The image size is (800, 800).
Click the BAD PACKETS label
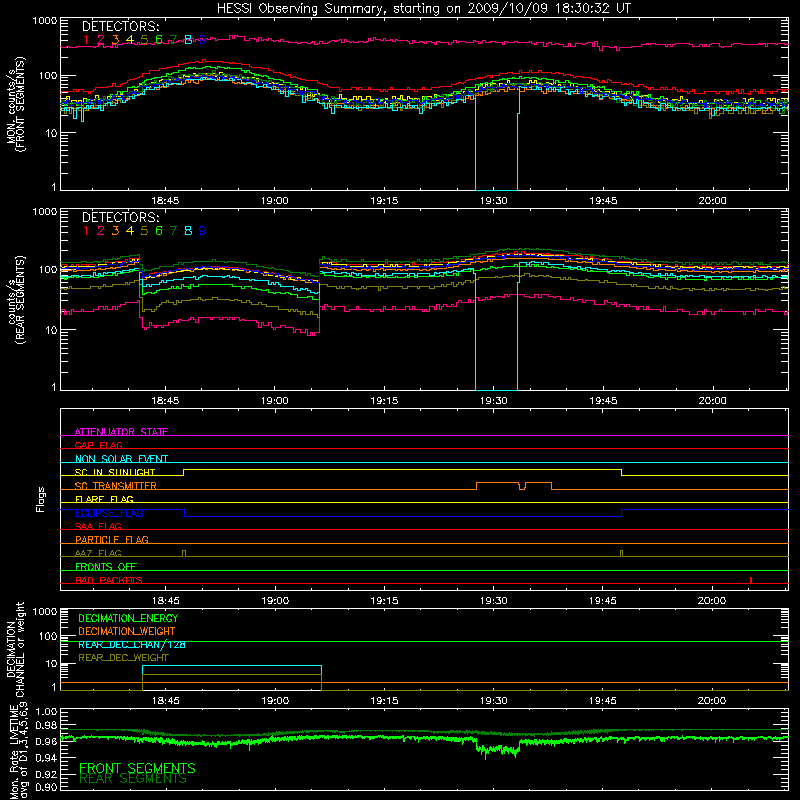(109, 580)
